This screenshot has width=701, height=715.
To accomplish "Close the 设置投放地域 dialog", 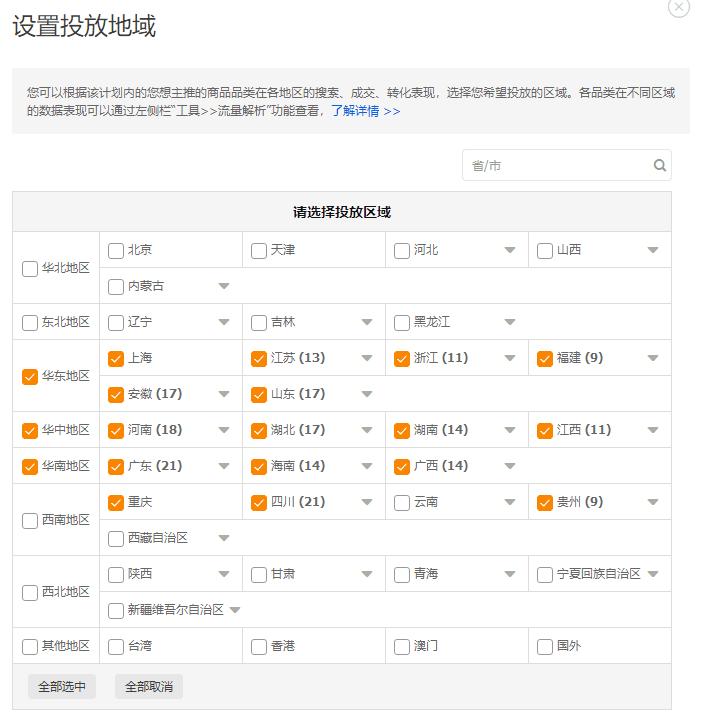I will point(679,7).
